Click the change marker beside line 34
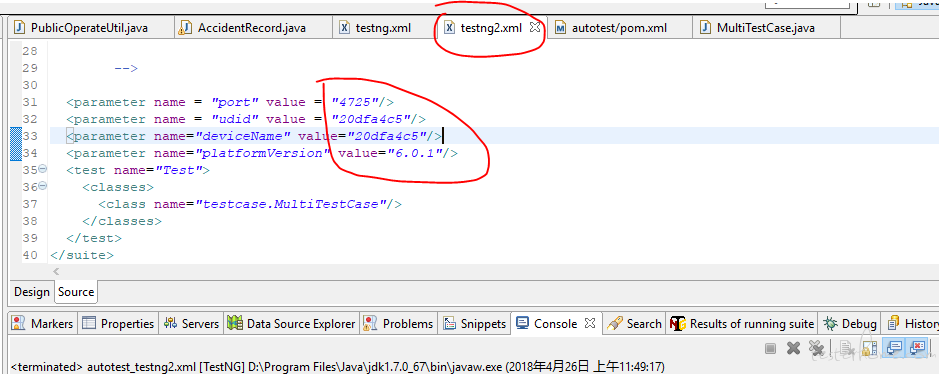 (x=16, y=153)
